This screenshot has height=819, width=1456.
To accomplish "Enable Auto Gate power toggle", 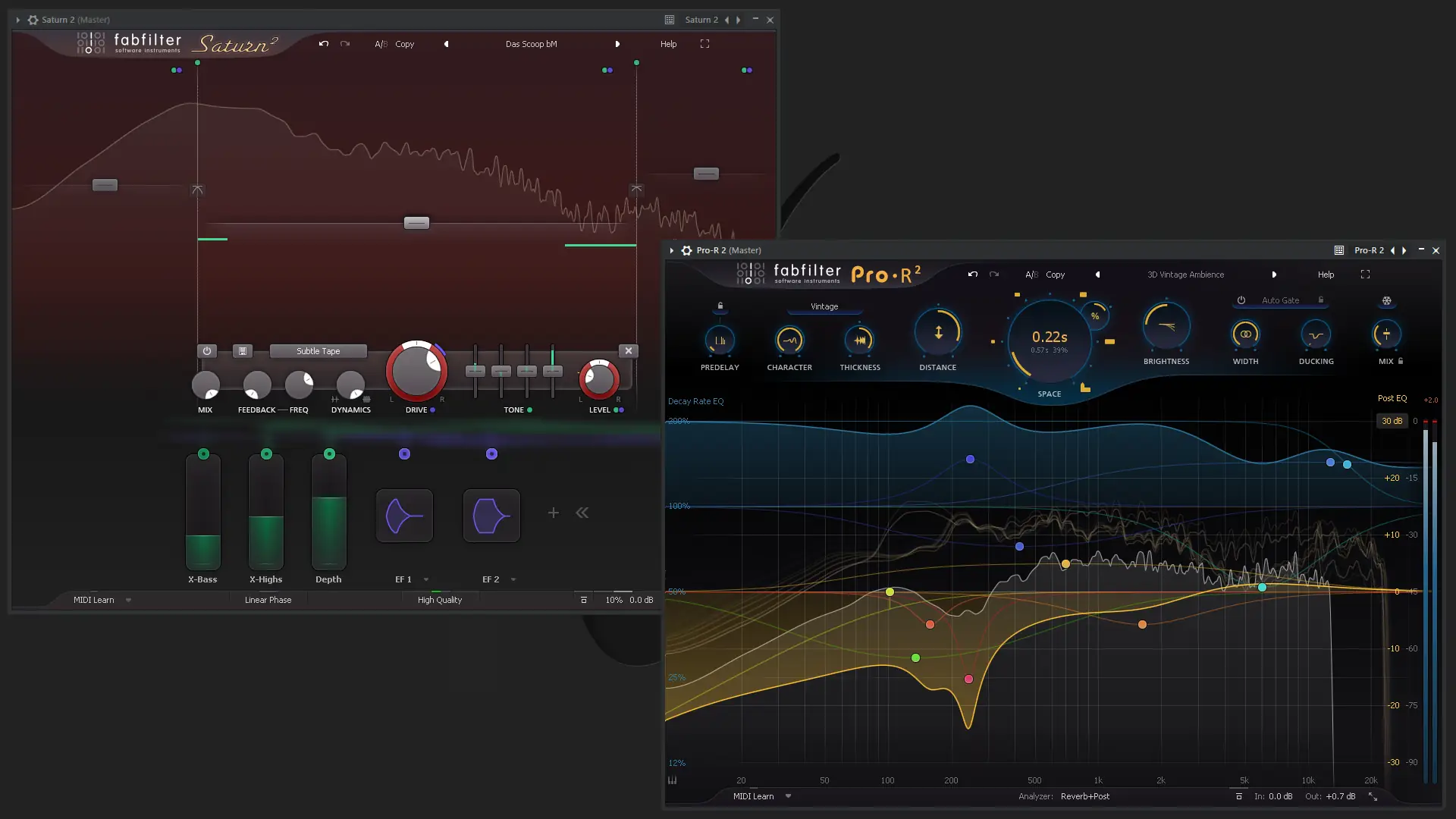I will pos(1241,300).
